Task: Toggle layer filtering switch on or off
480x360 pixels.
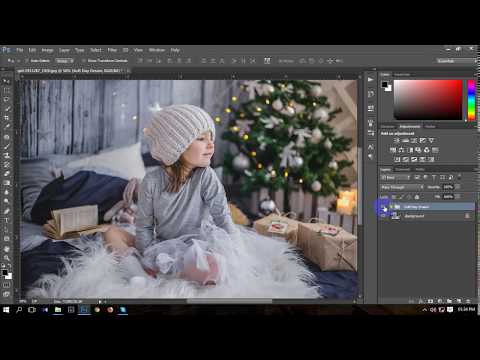Action: point(460,177)
